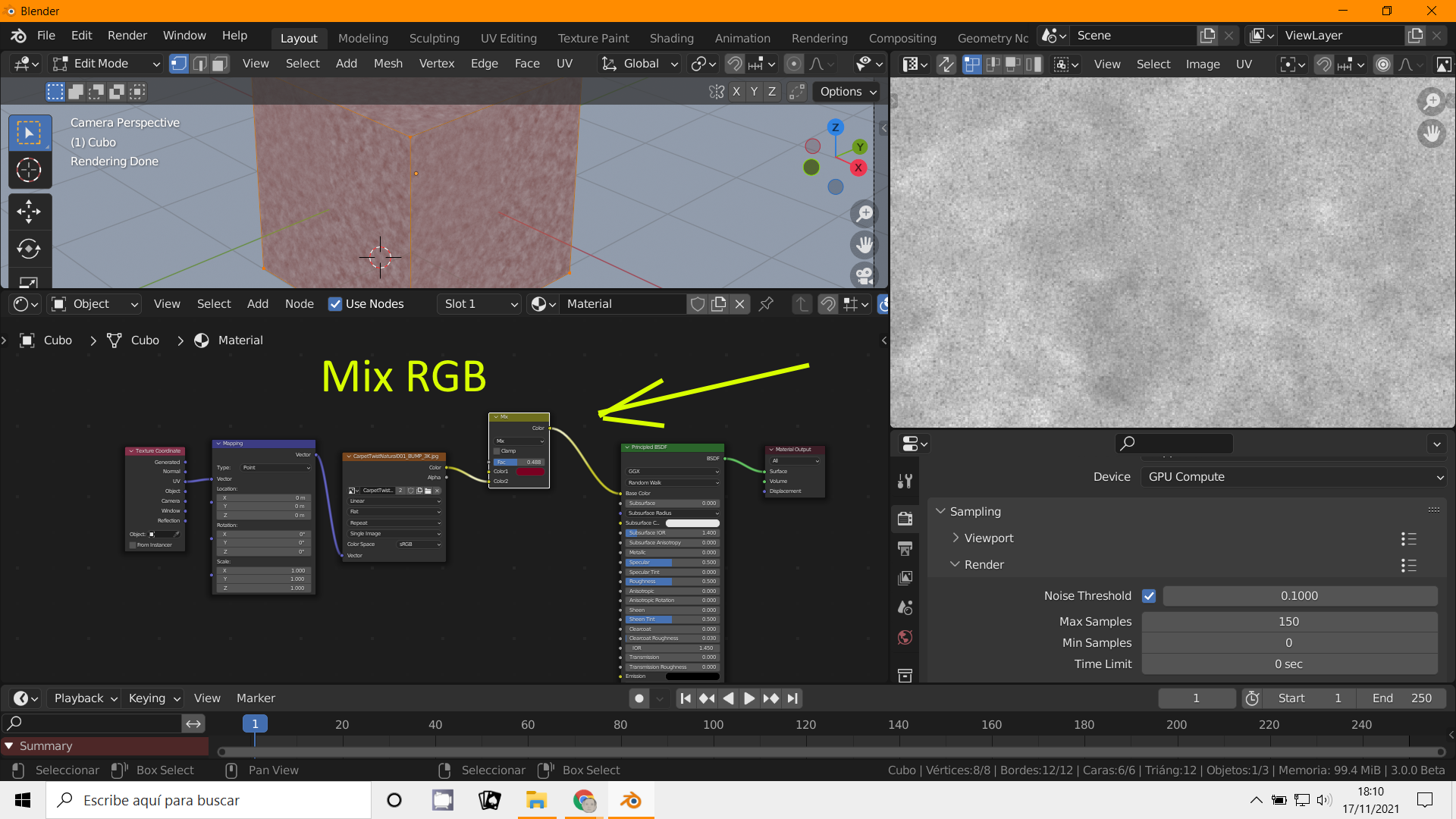Switch to the Shading workspace tab
Viewport: 1456px width, 819px height.
tap(671, 38)
